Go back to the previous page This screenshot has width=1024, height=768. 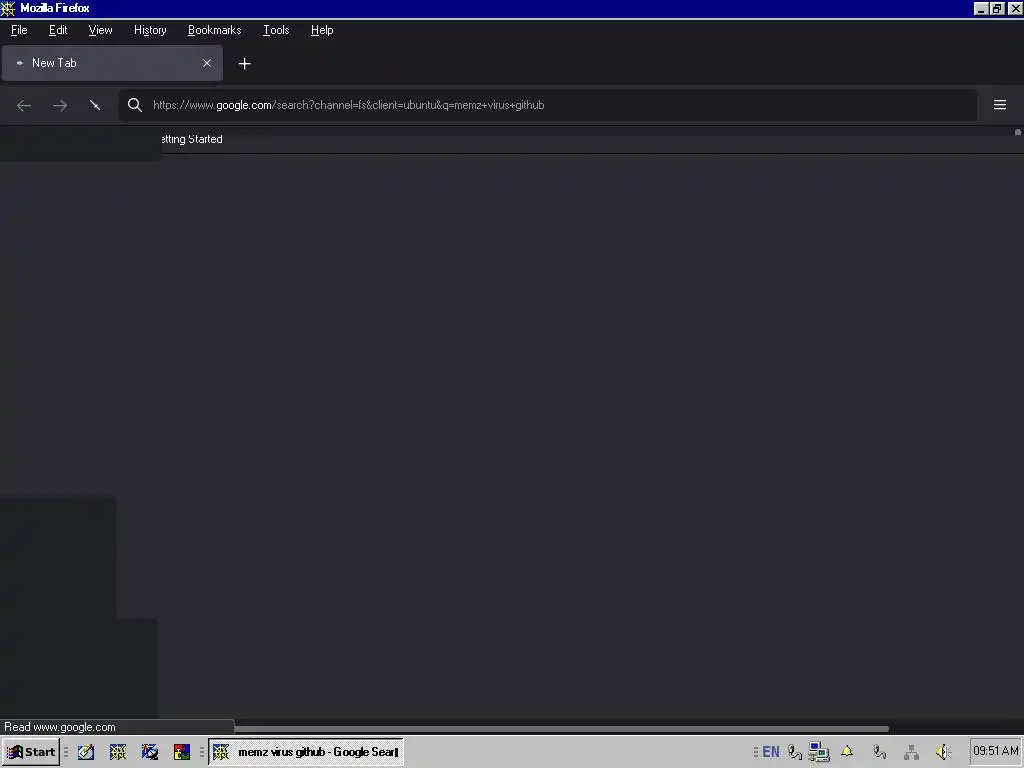point(24,105)
